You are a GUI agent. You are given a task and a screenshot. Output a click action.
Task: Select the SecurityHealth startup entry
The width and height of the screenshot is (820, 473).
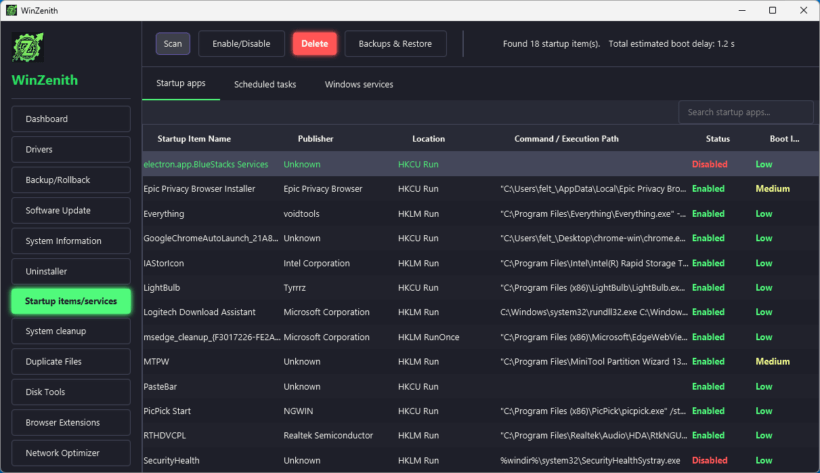(480, 460)
